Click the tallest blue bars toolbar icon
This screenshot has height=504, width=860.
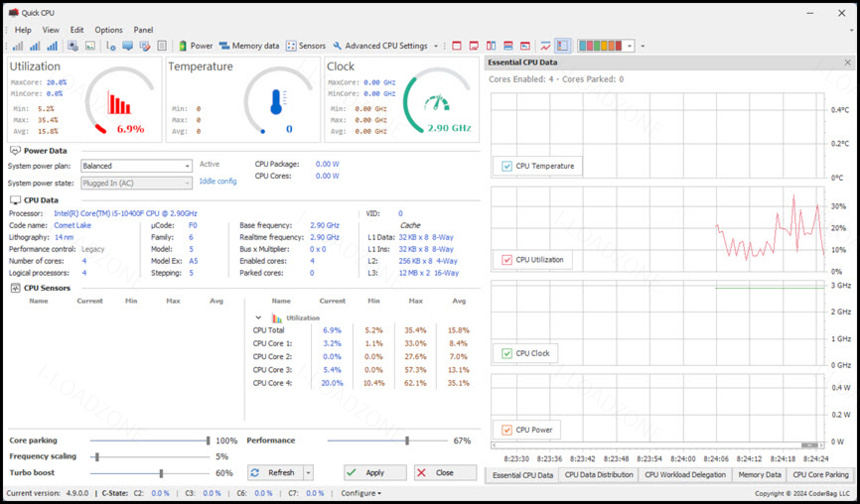tap(52, 46)
